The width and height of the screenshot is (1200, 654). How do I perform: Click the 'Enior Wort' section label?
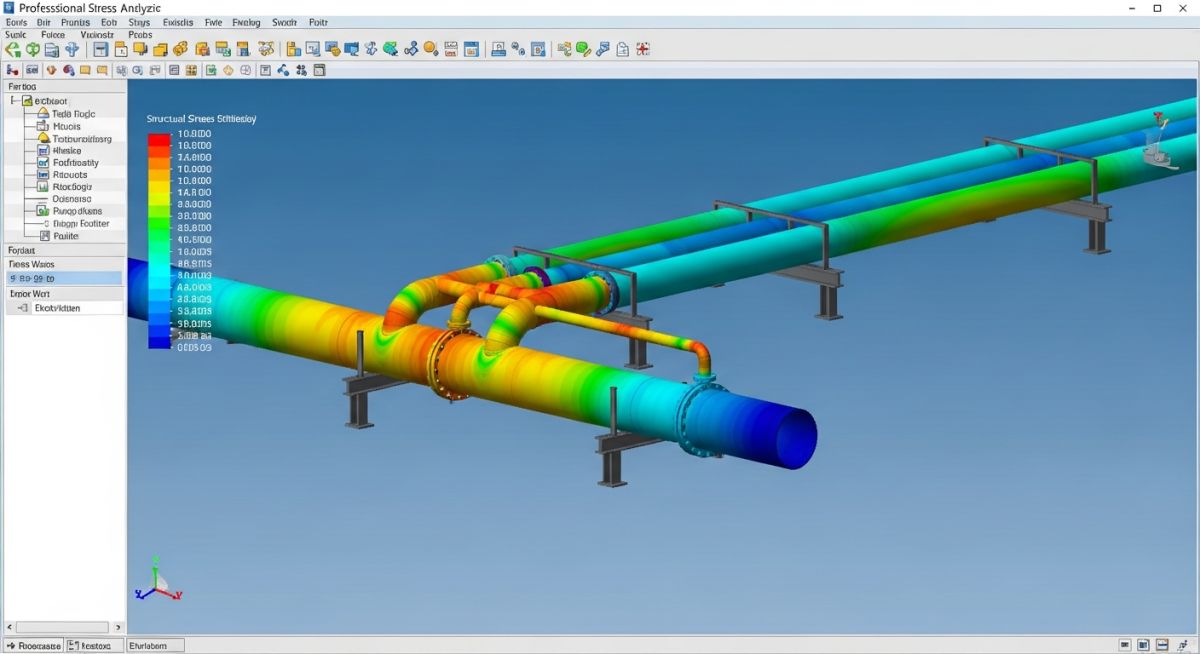(30, 294)
